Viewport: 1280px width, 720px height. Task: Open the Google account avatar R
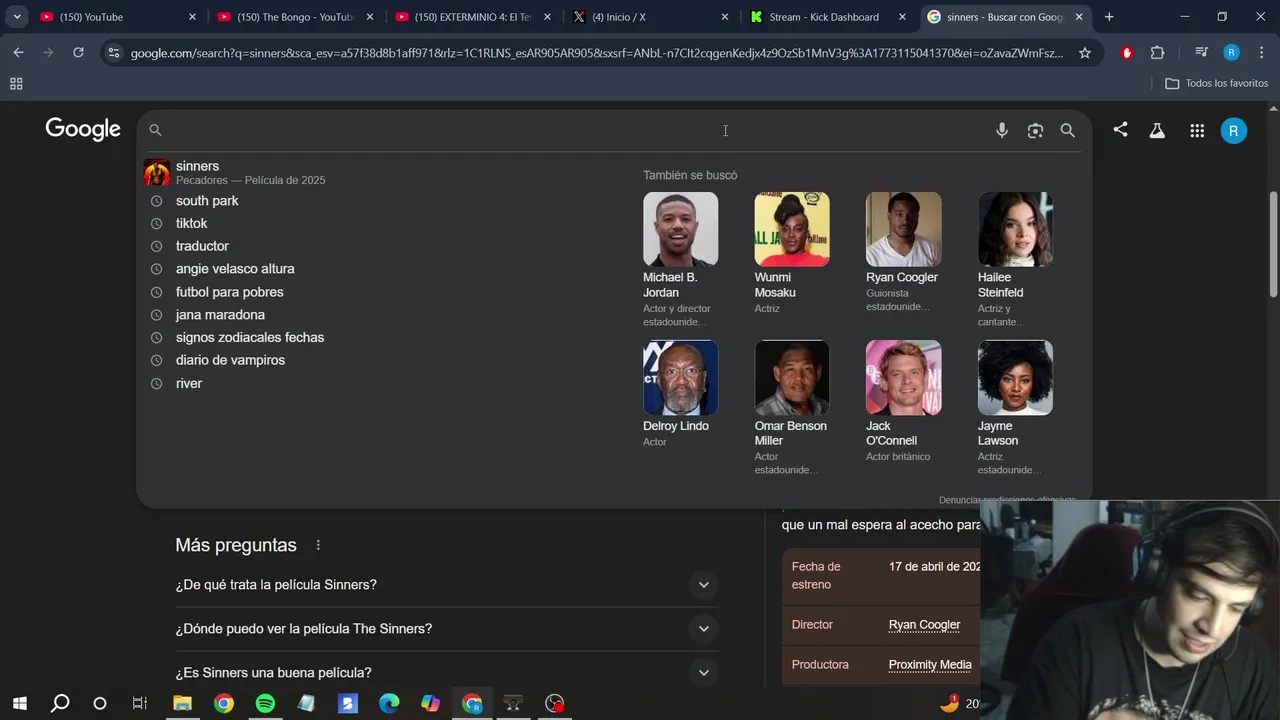1234,130
